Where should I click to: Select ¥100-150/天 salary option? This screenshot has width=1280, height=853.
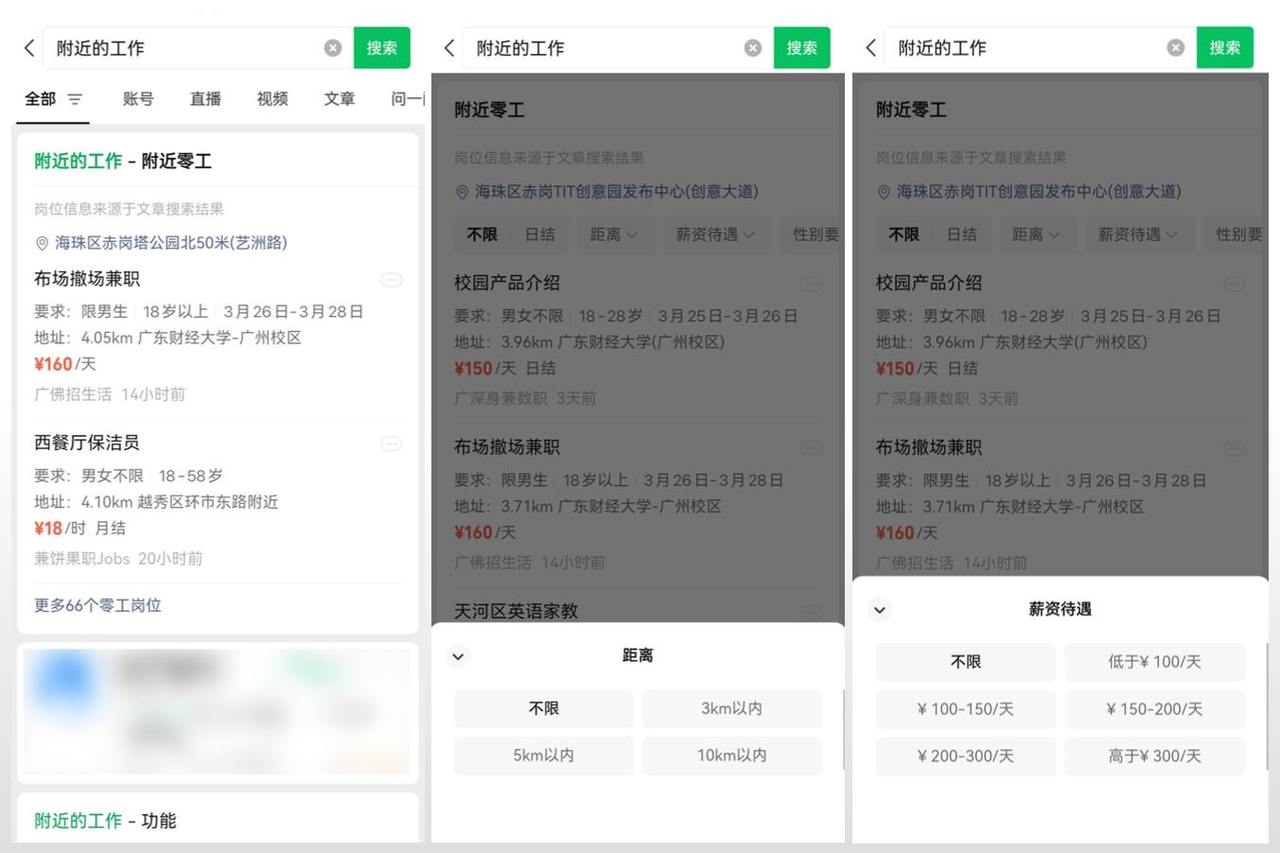(966, 709)
